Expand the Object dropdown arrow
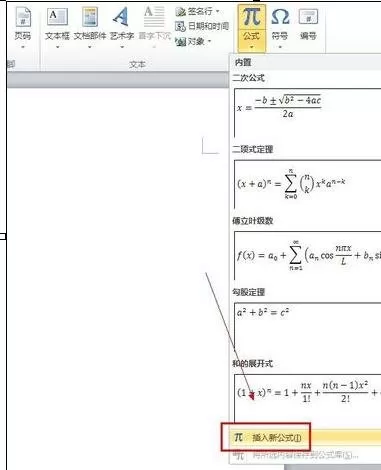Viewport: 381px width, 470px height. pos(209,41)
